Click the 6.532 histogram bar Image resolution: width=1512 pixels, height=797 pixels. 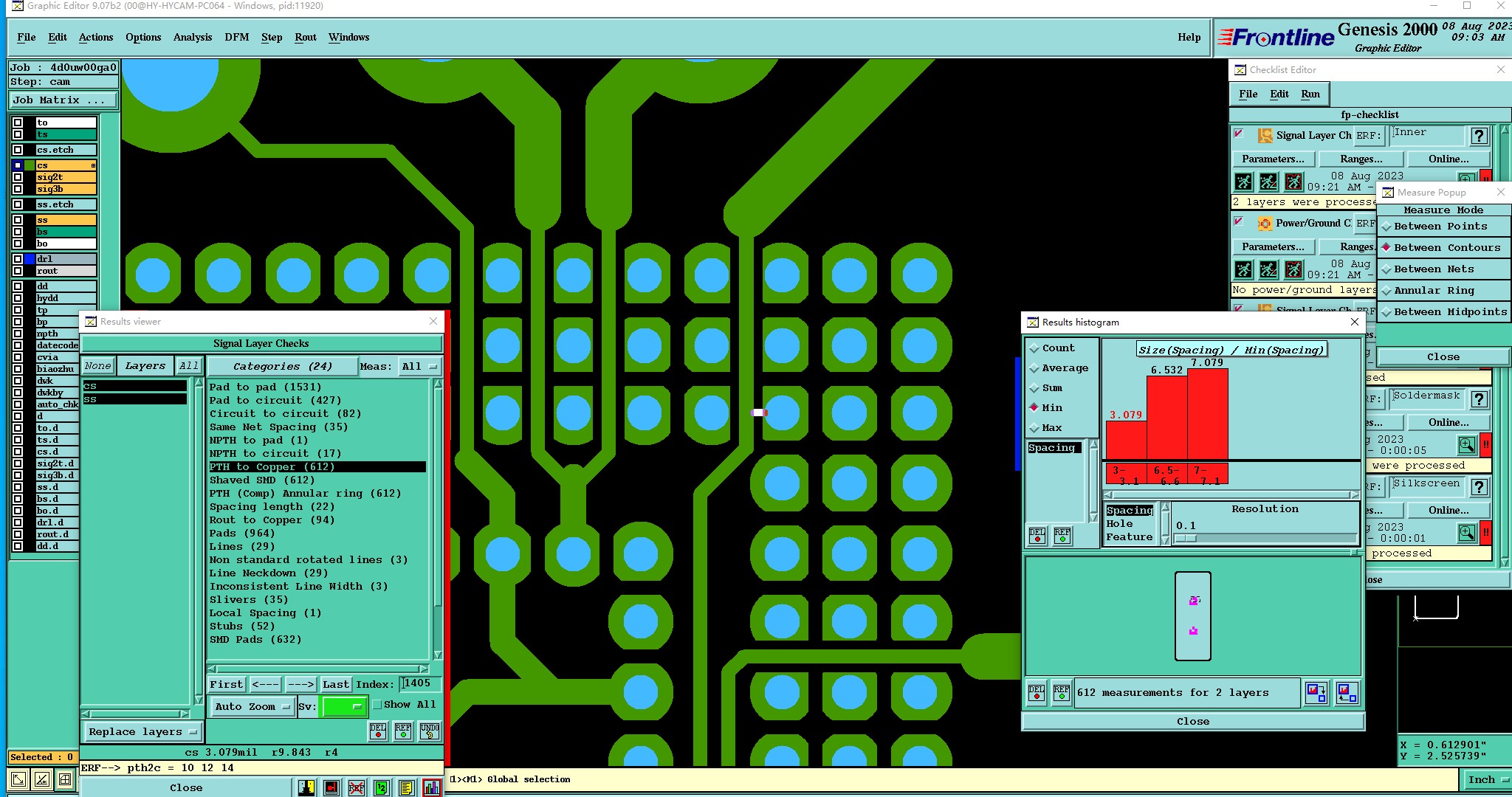coord(1166,418)
